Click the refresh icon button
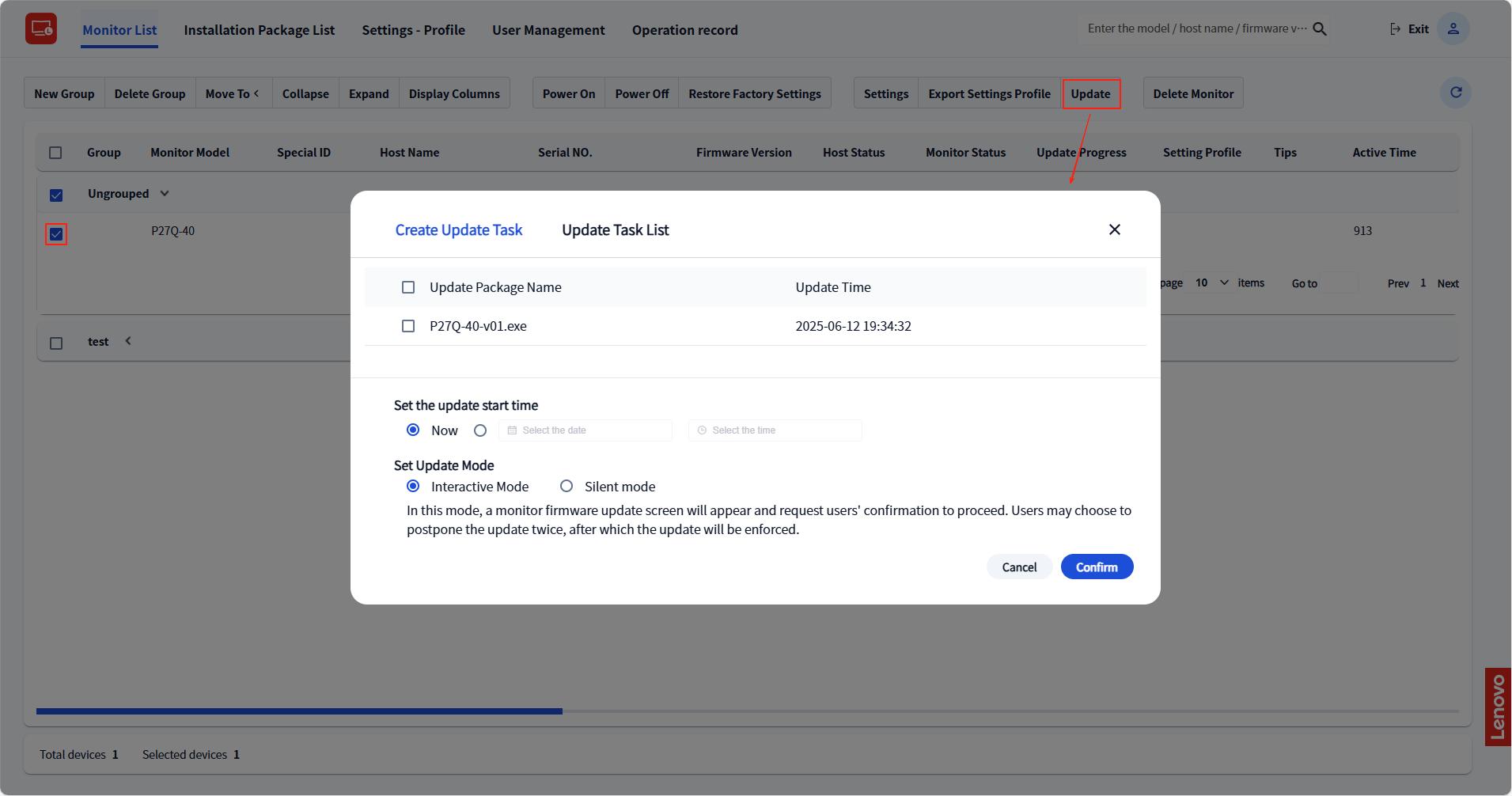The image size is (1512, 796). (1455, 93)
